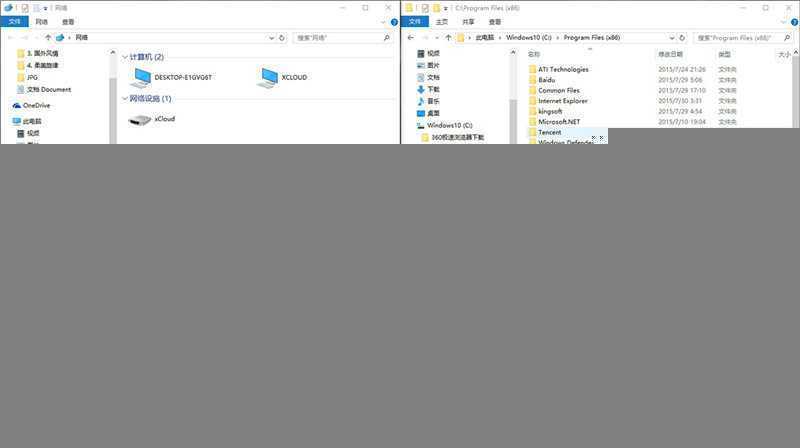Viewport: 800px width, 448px height.
Task: Select 文档 in Program Files window sidebar
Action: coord(428,77)
